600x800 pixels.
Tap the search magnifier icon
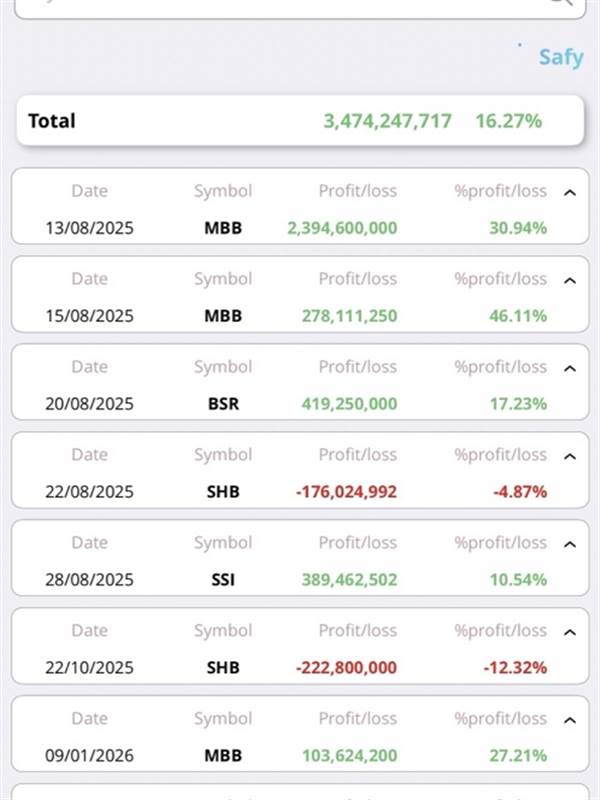(560, 3)
